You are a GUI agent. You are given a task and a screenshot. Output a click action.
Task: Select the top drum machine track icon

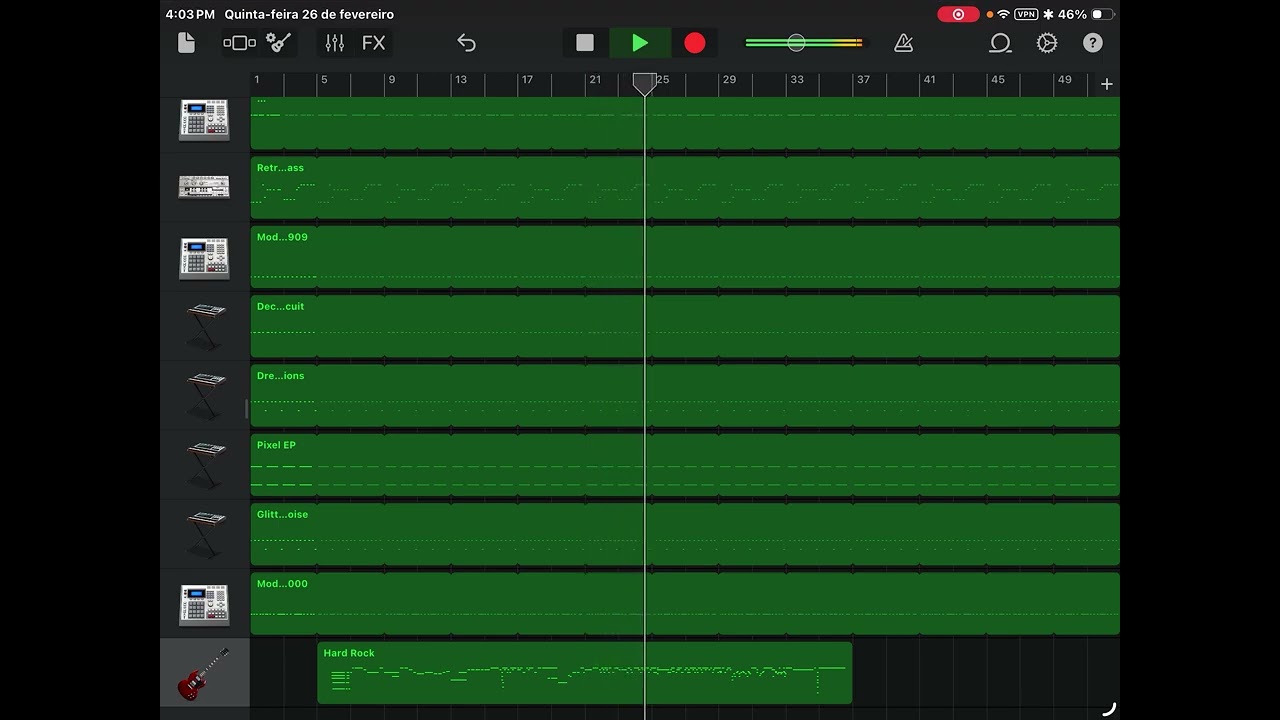(204, 120)
